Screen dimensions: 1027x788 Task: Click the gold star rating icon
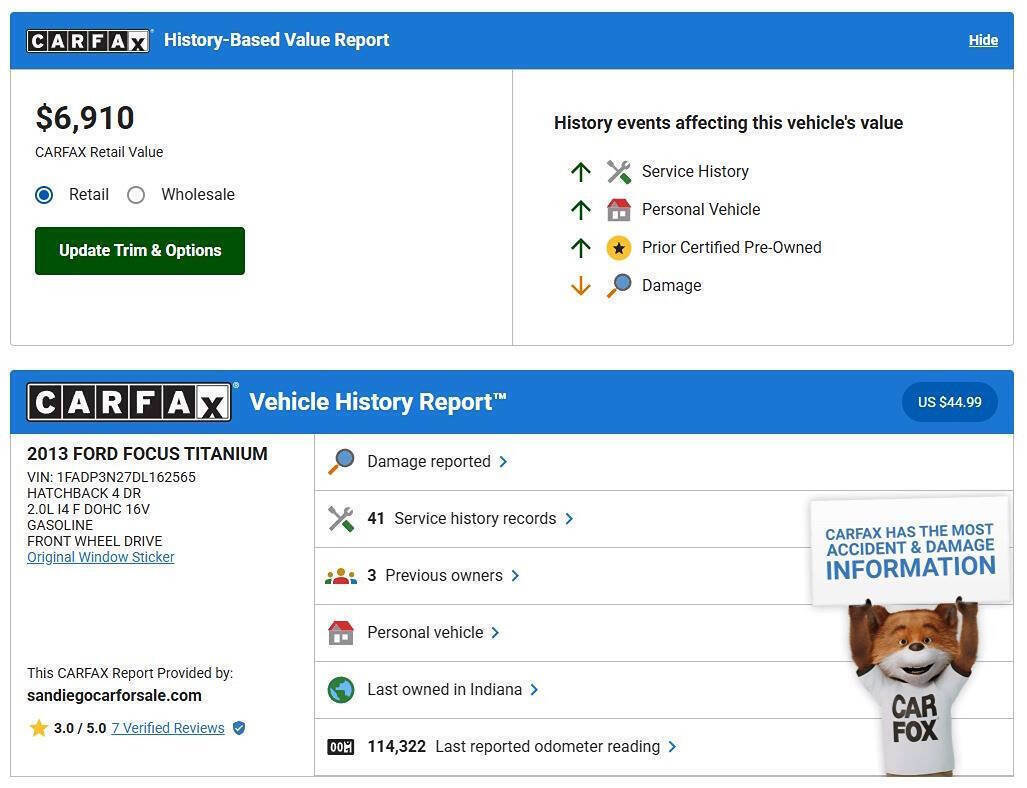point(39,728)
